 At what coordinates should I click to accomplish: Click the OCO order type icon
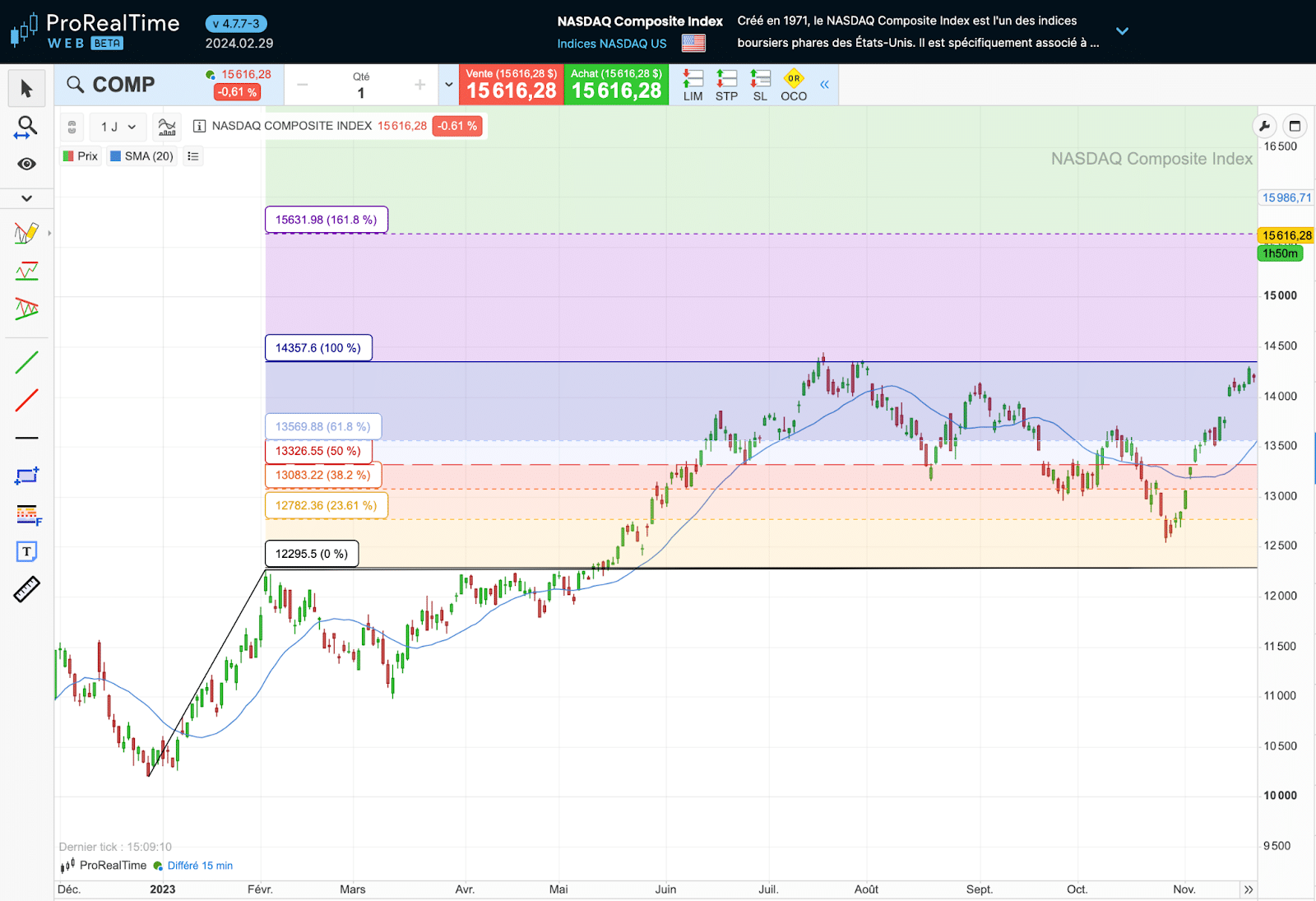tap(793, 83)
